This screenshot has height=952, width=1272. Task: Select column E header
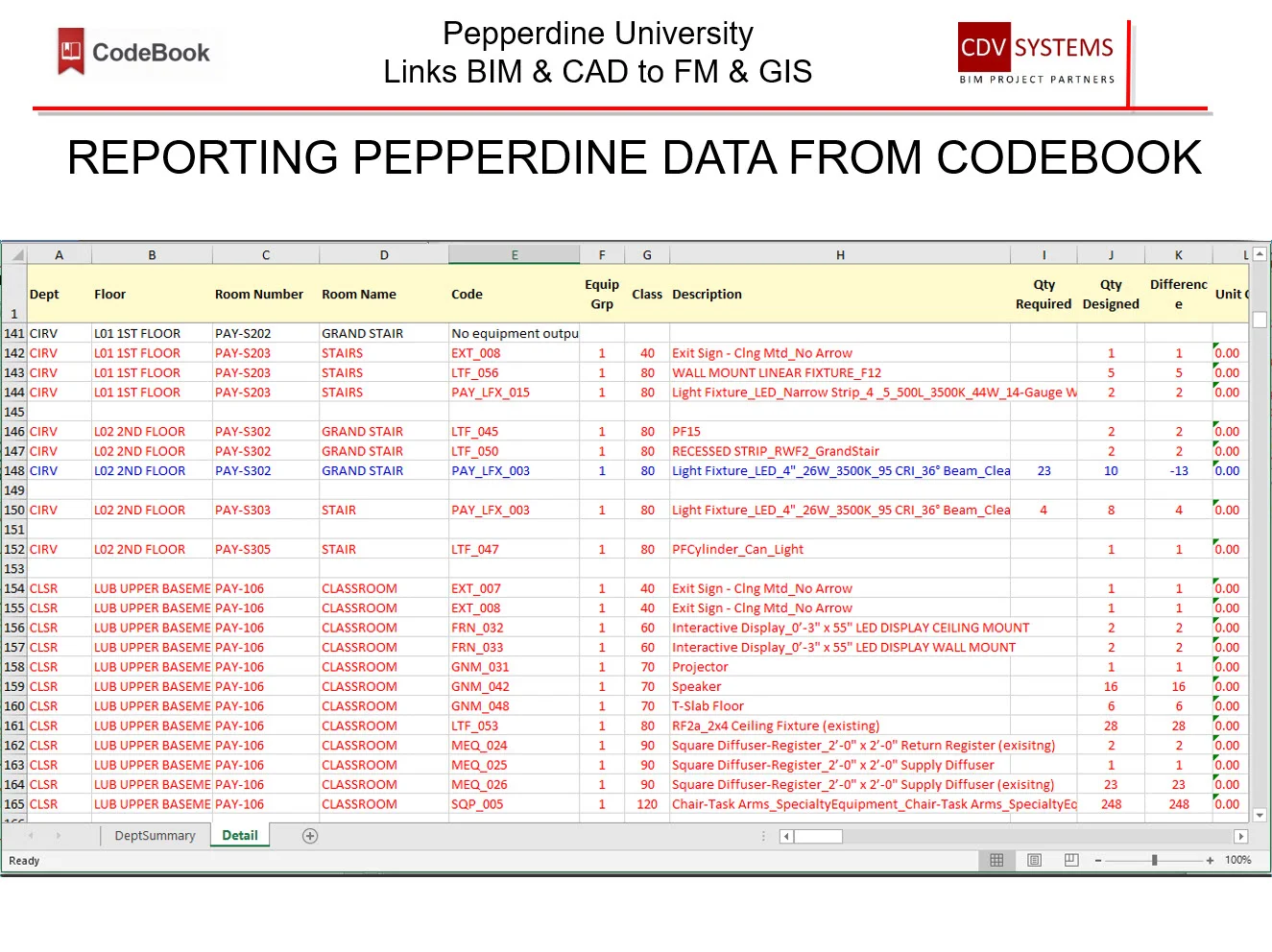515,255
